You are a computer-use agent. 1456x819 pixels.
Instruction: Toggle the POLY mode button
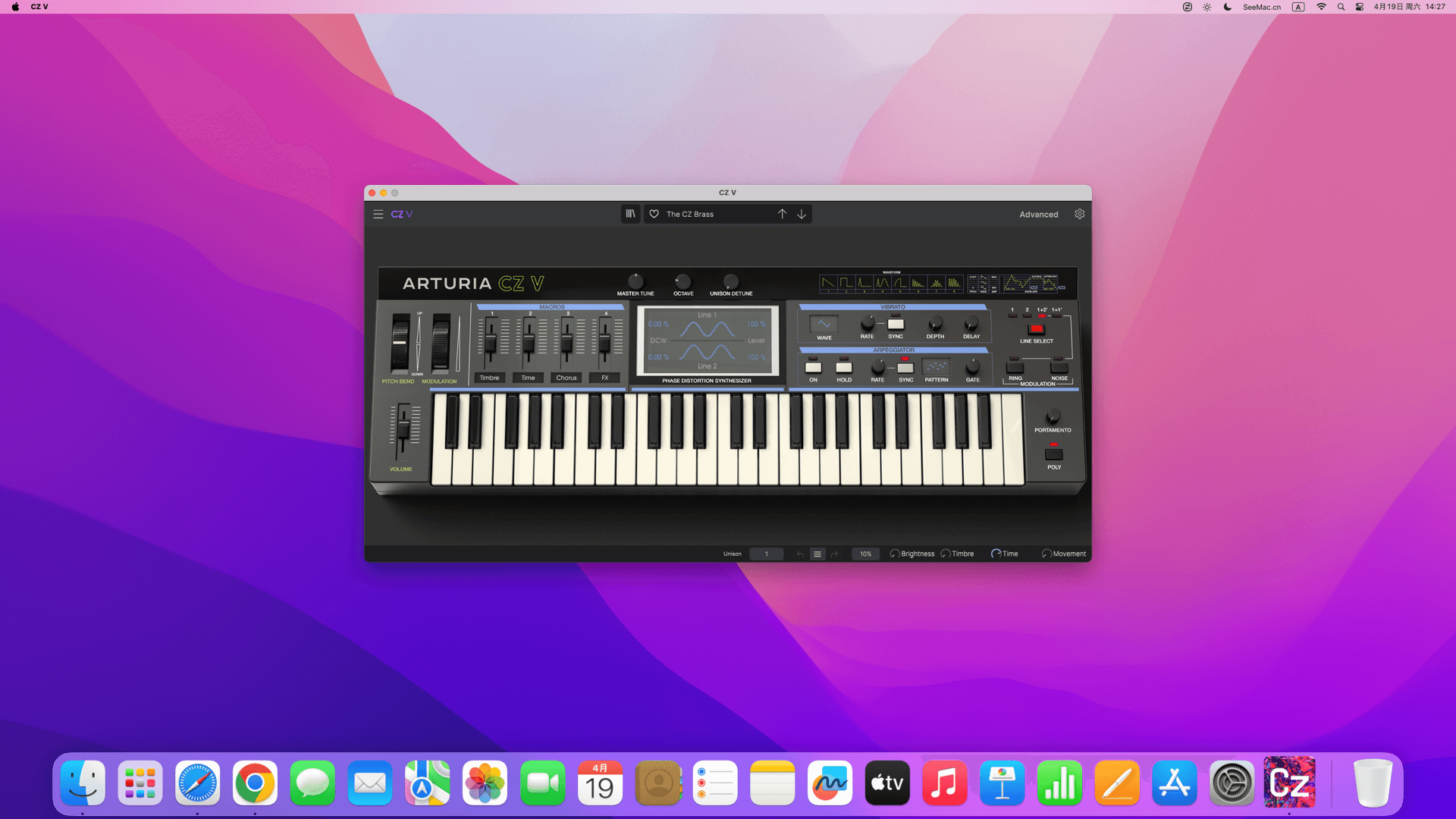click(x=1054, y=454)
